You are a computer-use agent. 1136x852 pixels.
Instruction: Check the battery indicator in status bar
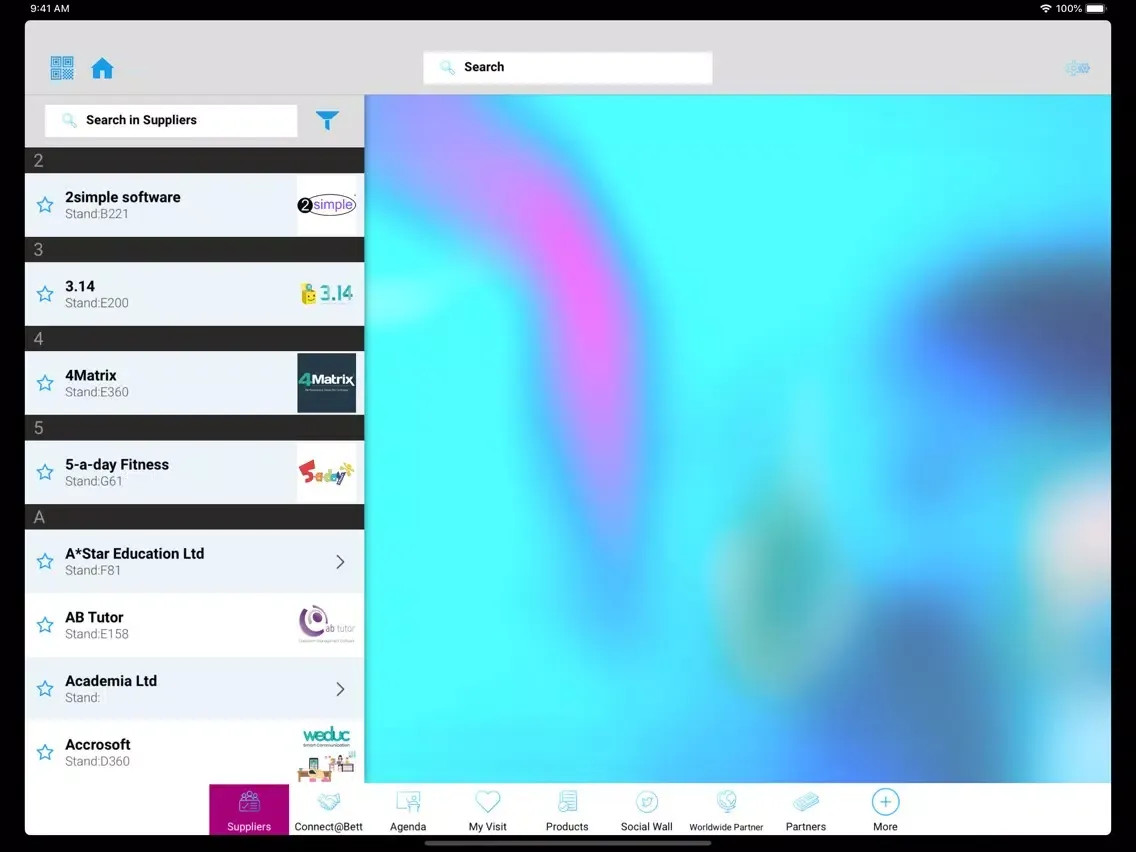pos(1095,9)
